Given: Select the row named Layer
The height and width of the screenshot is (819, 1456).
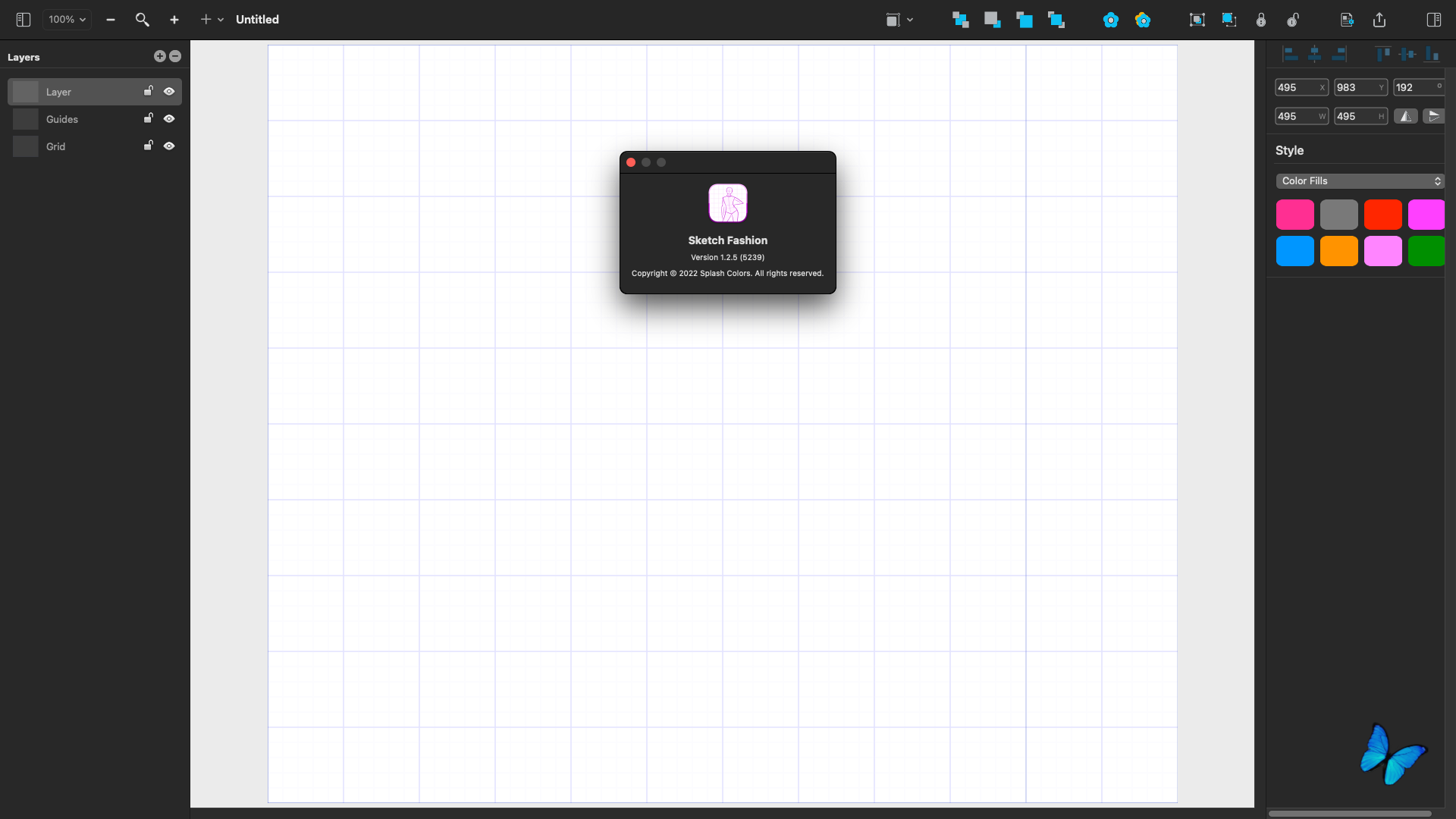Looking at the screenshot, I should coord(95,92).
